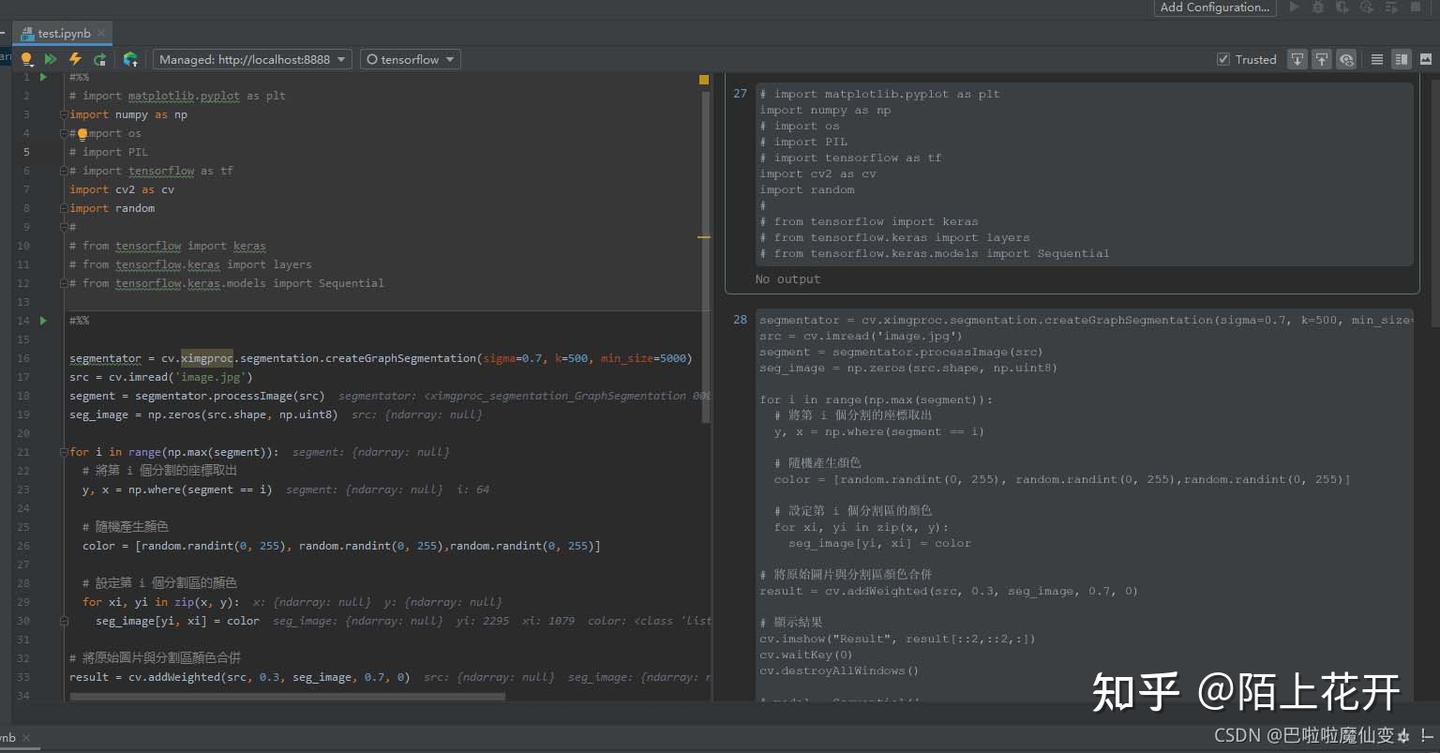
Task: Click the horizontal scrollbar in the editor
Action: [288, 697]
